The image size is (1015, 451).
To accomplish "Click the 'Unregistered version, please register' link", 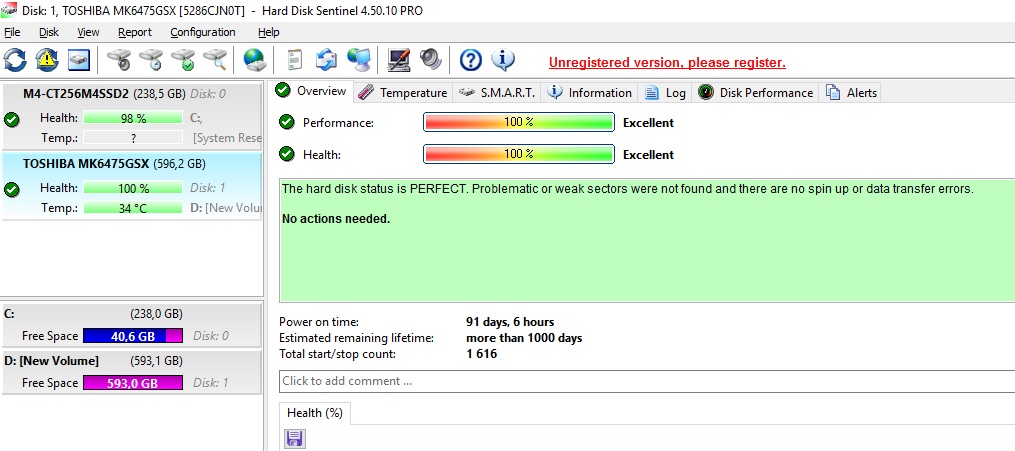I will pyautogui.click(x=667, y=63).
